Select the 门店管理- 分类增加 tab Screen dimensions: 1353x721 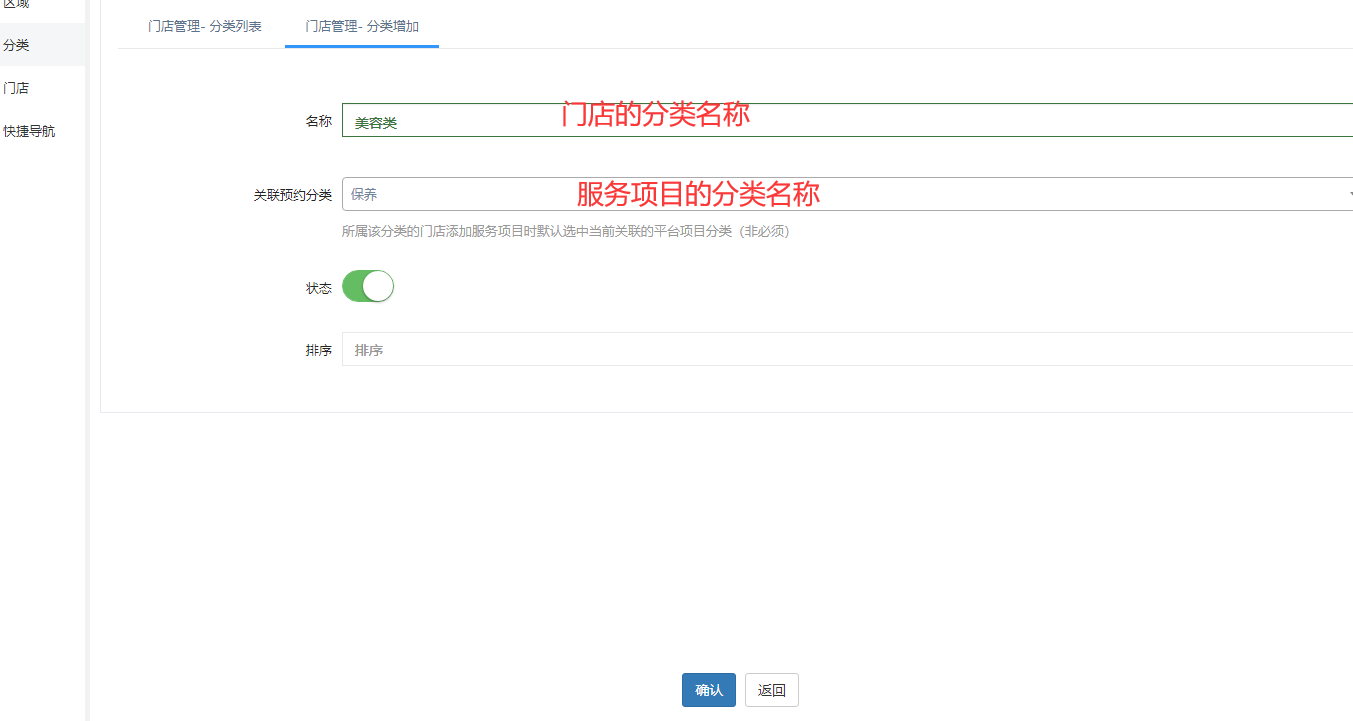[361, 26]
